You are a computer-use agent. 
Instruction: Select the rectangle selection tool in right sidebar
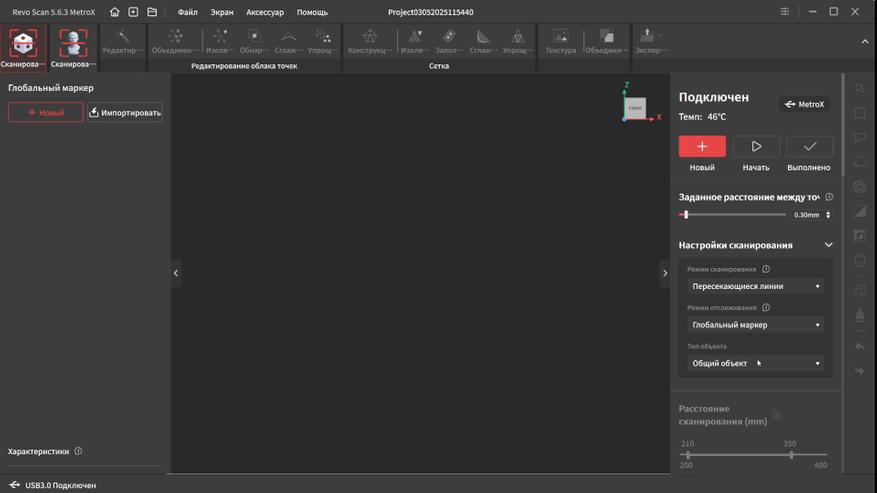point(860,113)
